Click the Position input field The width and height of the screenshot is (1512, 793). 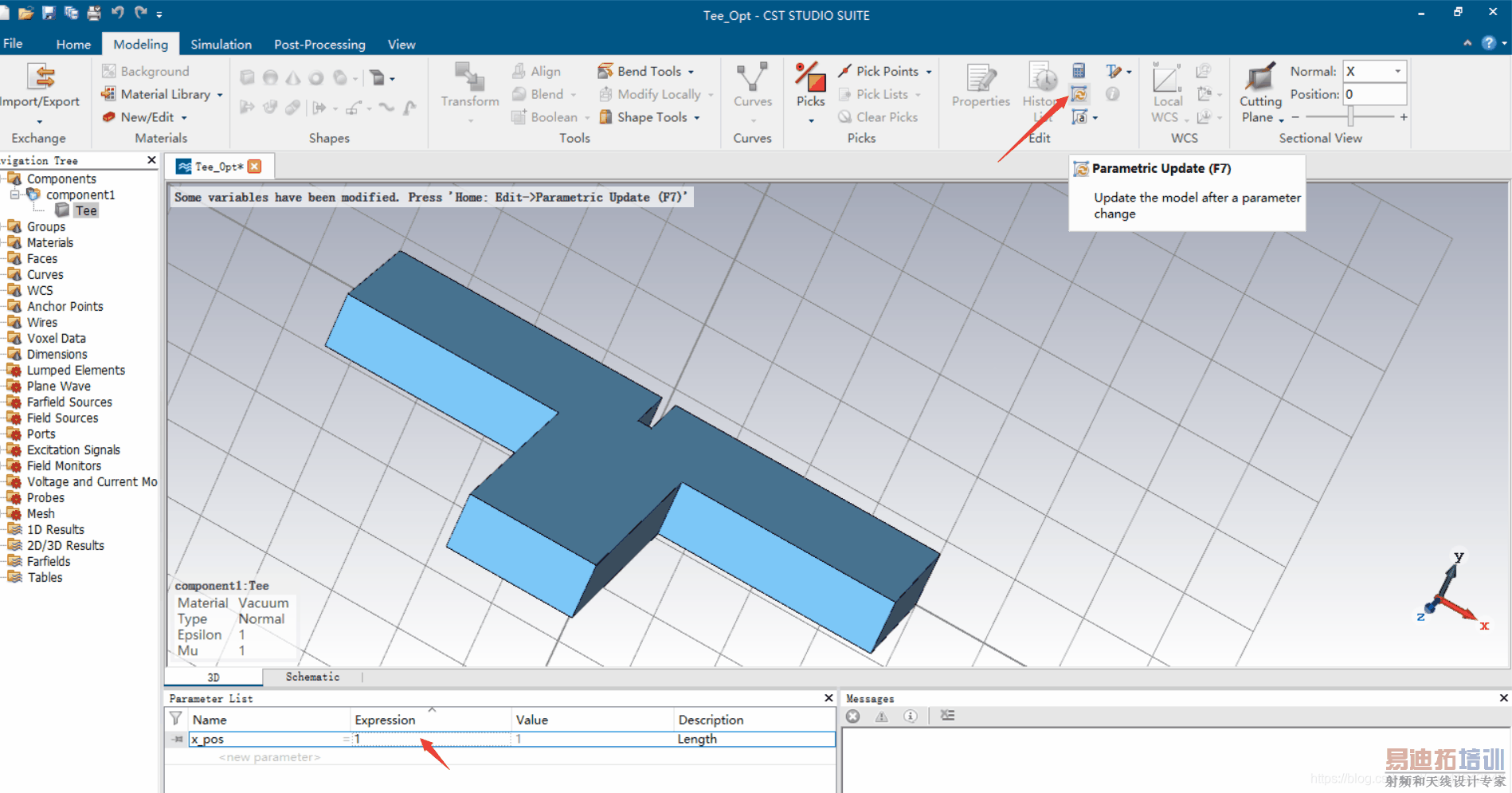[x=1375, y=94]
